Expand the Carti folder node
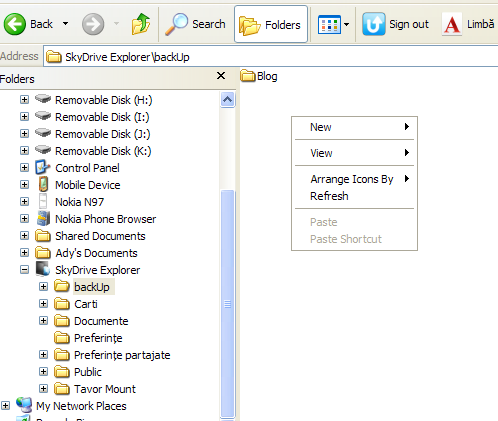Image resolution: width=498 pixels, height=421 pixels. [43, 303]
